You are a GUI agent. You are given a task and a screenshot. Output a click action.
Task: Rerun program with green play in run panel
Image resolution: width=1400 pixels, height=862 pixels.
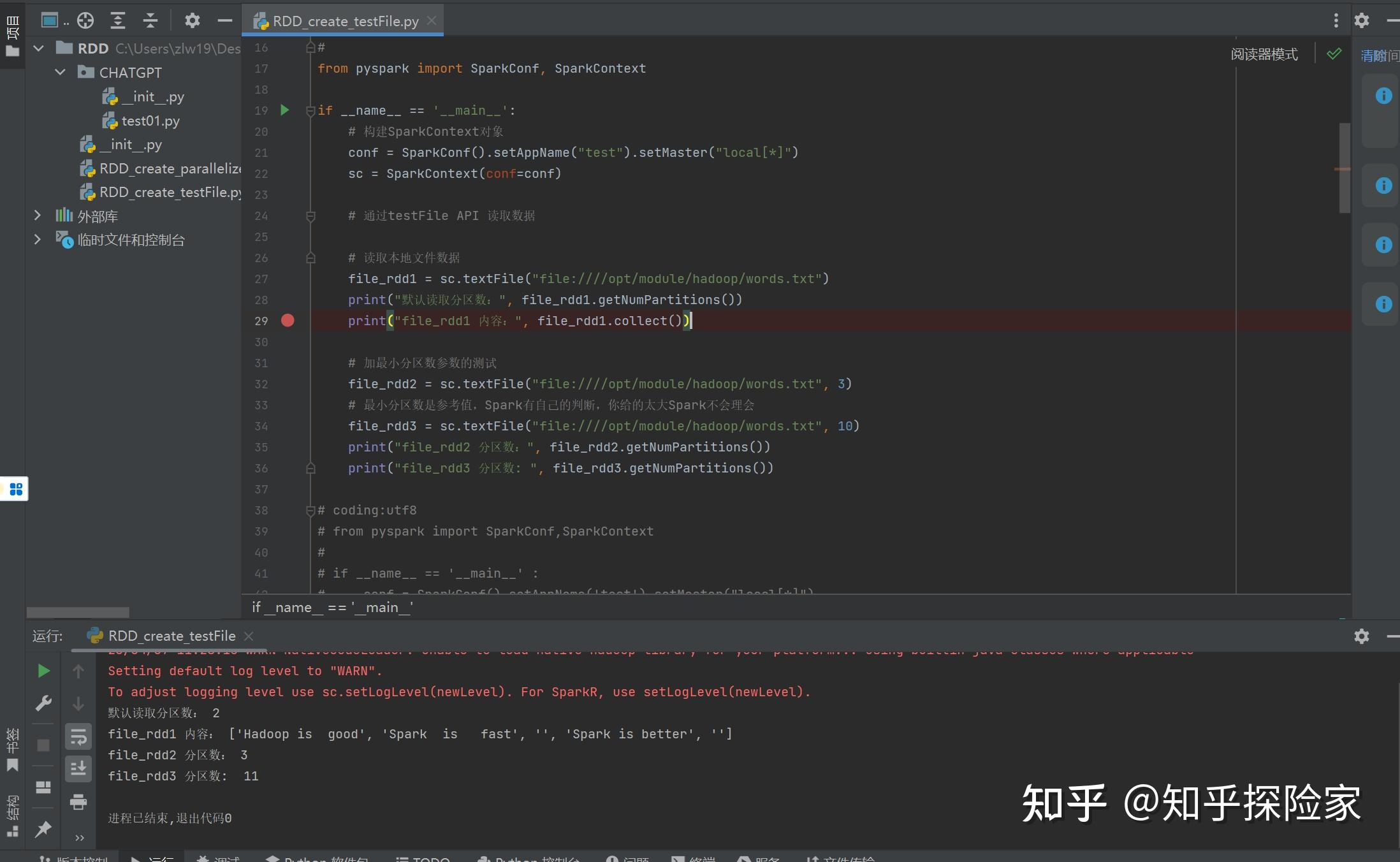[43, 671]
